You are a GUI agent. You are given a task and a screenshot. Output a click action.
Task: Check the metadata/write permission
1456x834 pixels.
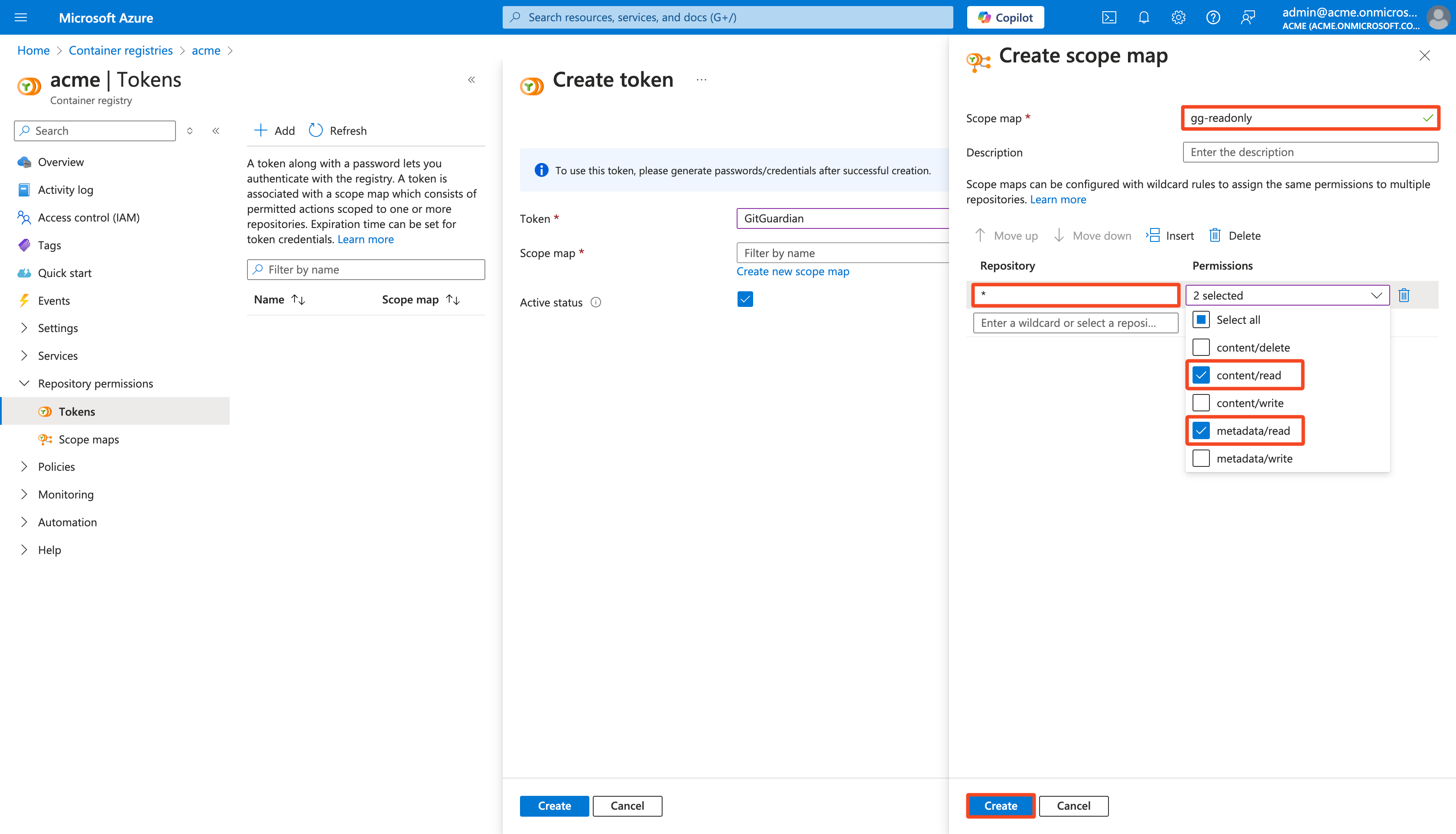(1201, 458)
